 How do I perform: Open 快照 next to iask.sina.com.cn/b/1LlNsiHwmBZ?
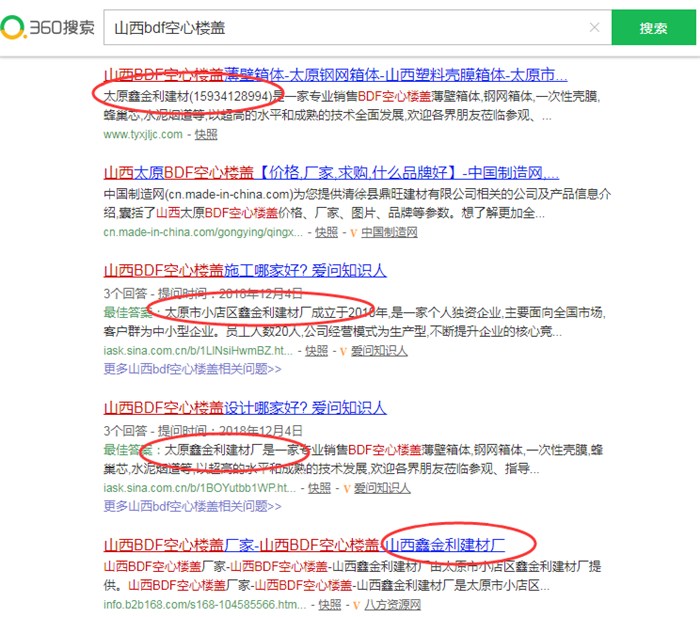click(x=317, y=350)
